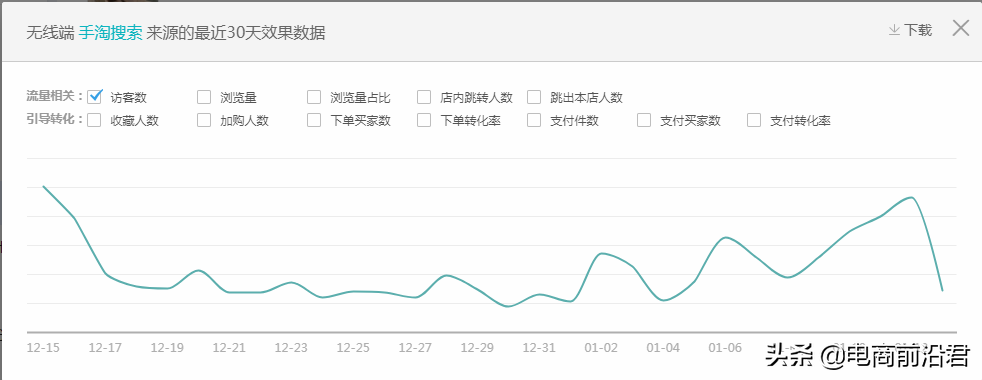Click the 流量相关 row label
982x380 pixels.
click(54, 96)
